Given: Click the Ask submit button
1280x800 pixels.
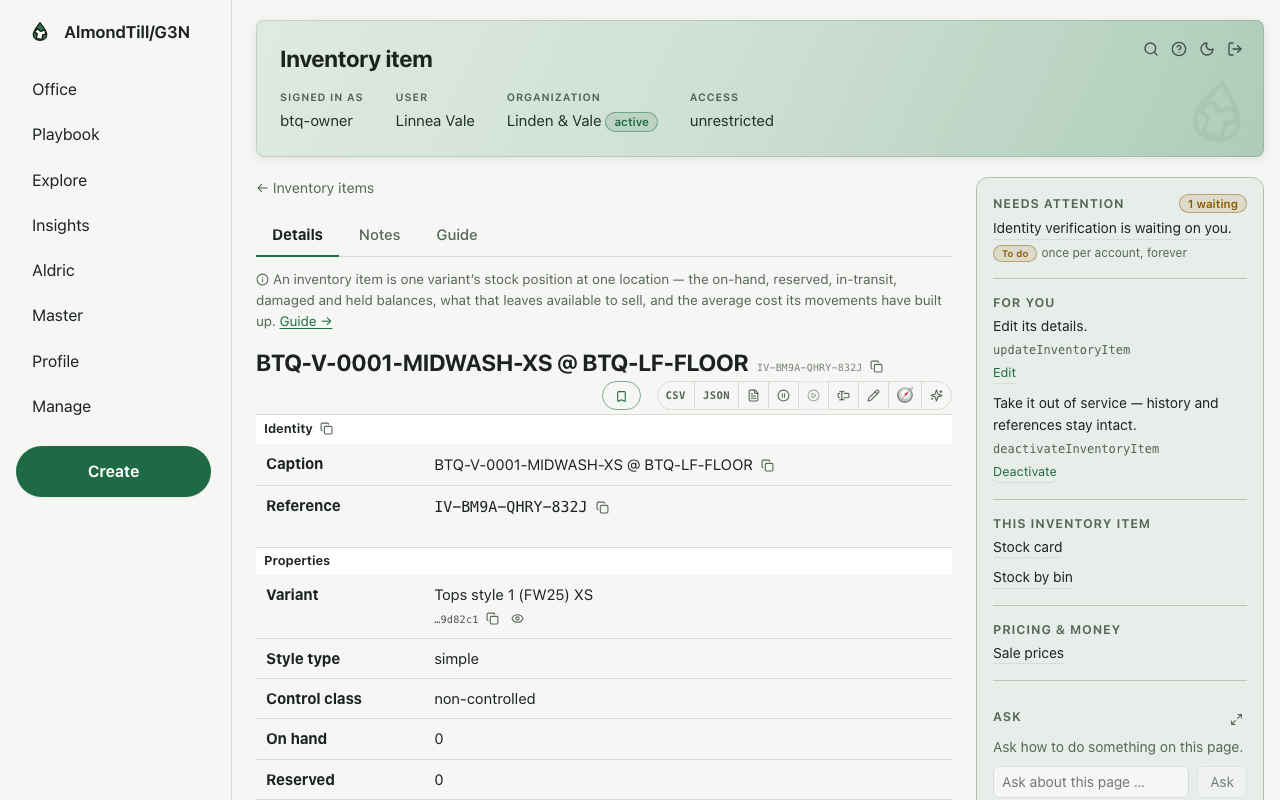Looking at the screenshot, I should (1222, 782).
